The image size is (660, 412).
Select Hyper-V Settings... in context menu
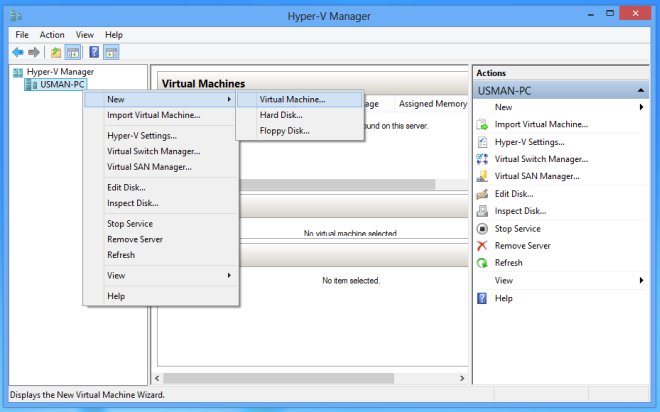pos(161,136)
